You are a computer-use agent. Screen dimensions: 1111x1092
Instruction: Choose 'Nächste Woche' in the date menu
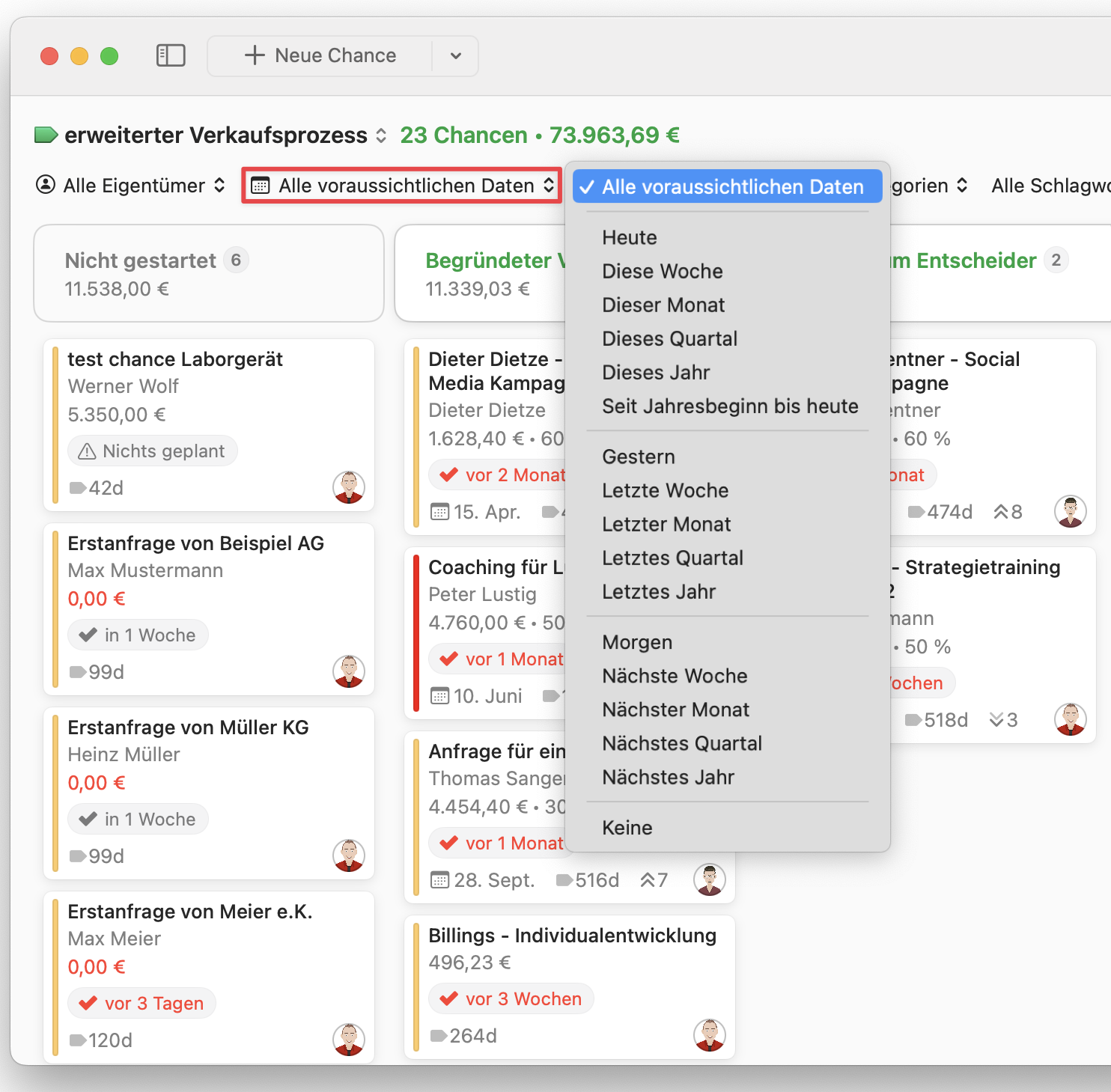click(675, 676)
